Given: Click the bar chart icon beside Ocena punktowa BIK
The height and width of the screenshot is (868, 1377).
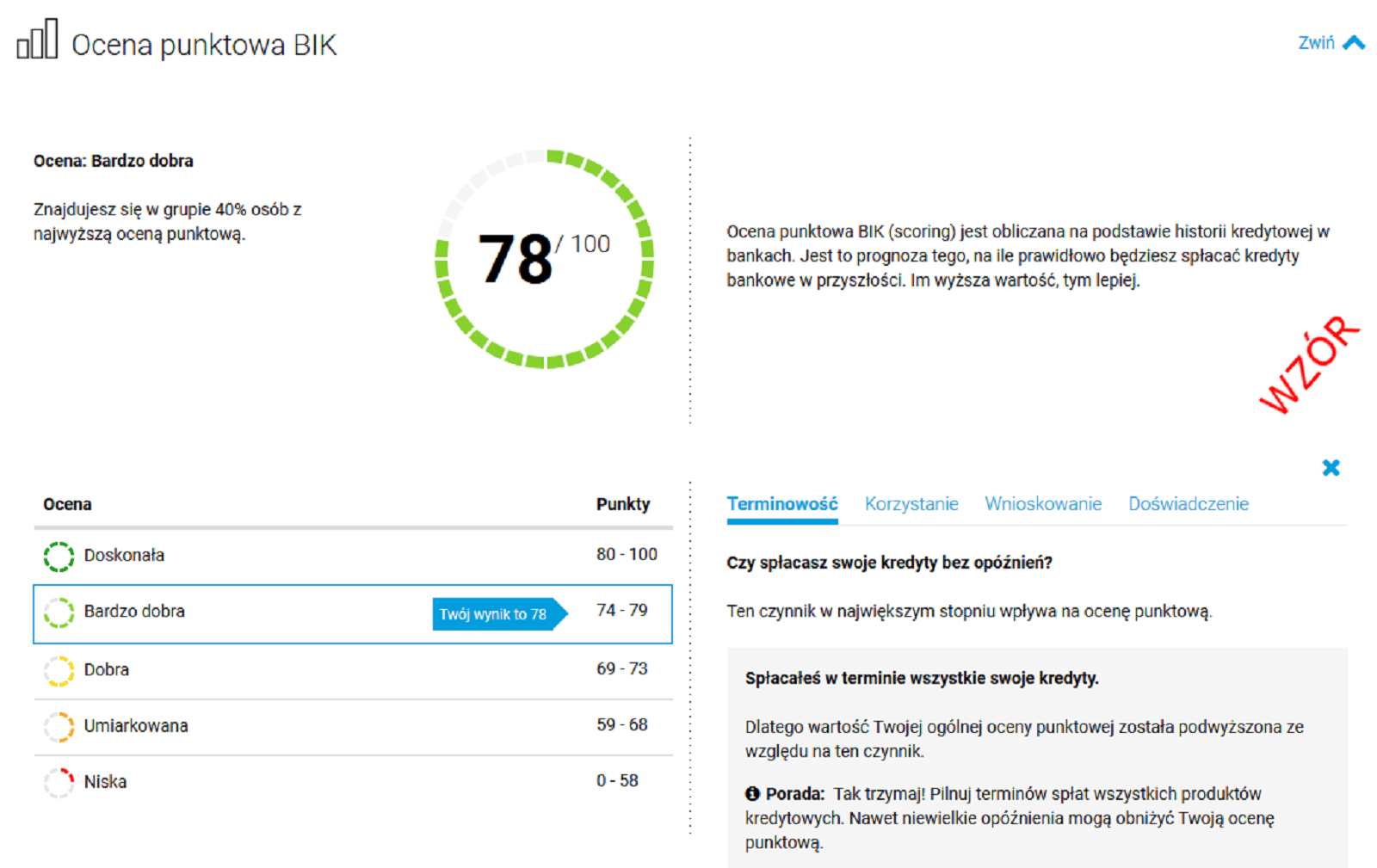Looking at the screenshot, I should [37, 39].
